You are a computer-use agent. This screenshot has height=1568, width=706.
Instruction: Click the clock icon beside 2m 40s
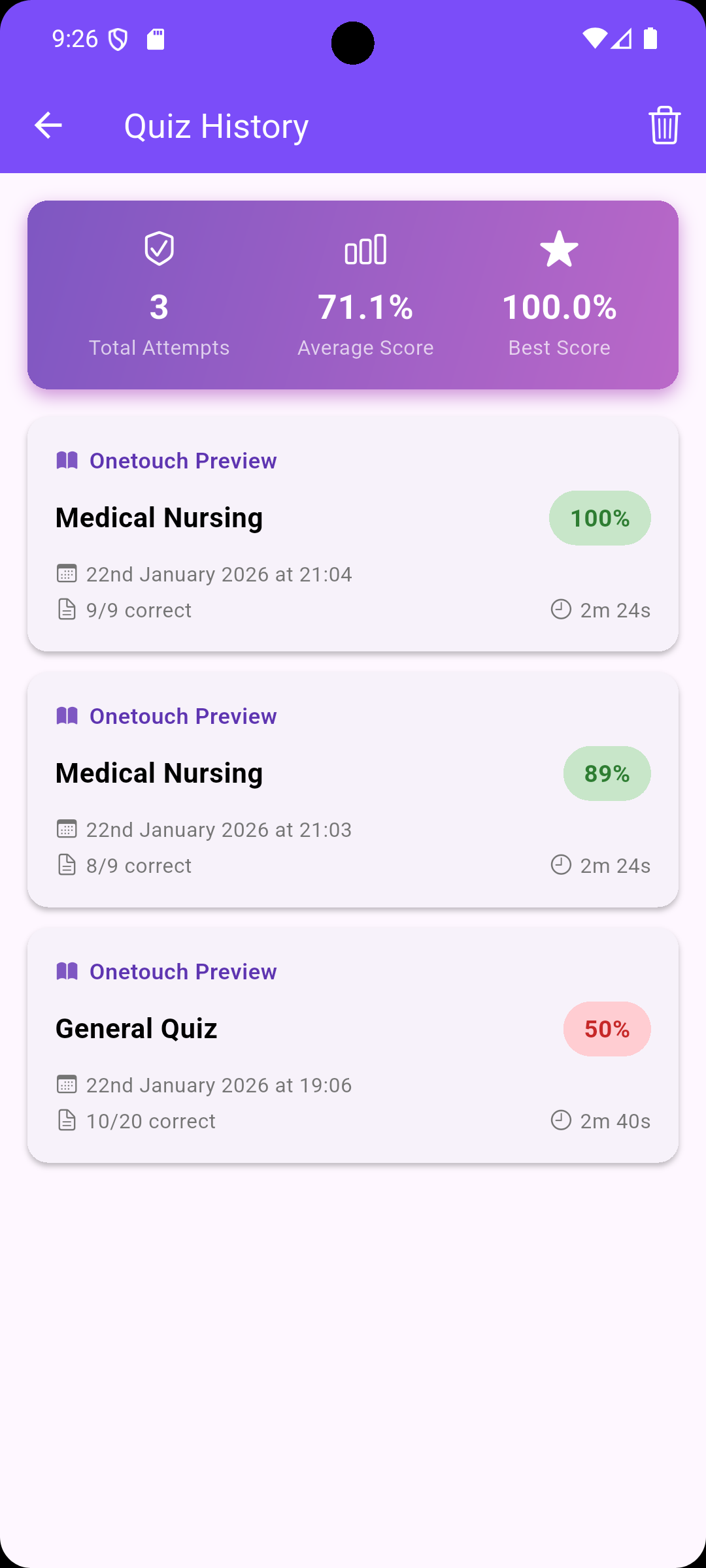pyautogui.click(x=561, y=1120)
